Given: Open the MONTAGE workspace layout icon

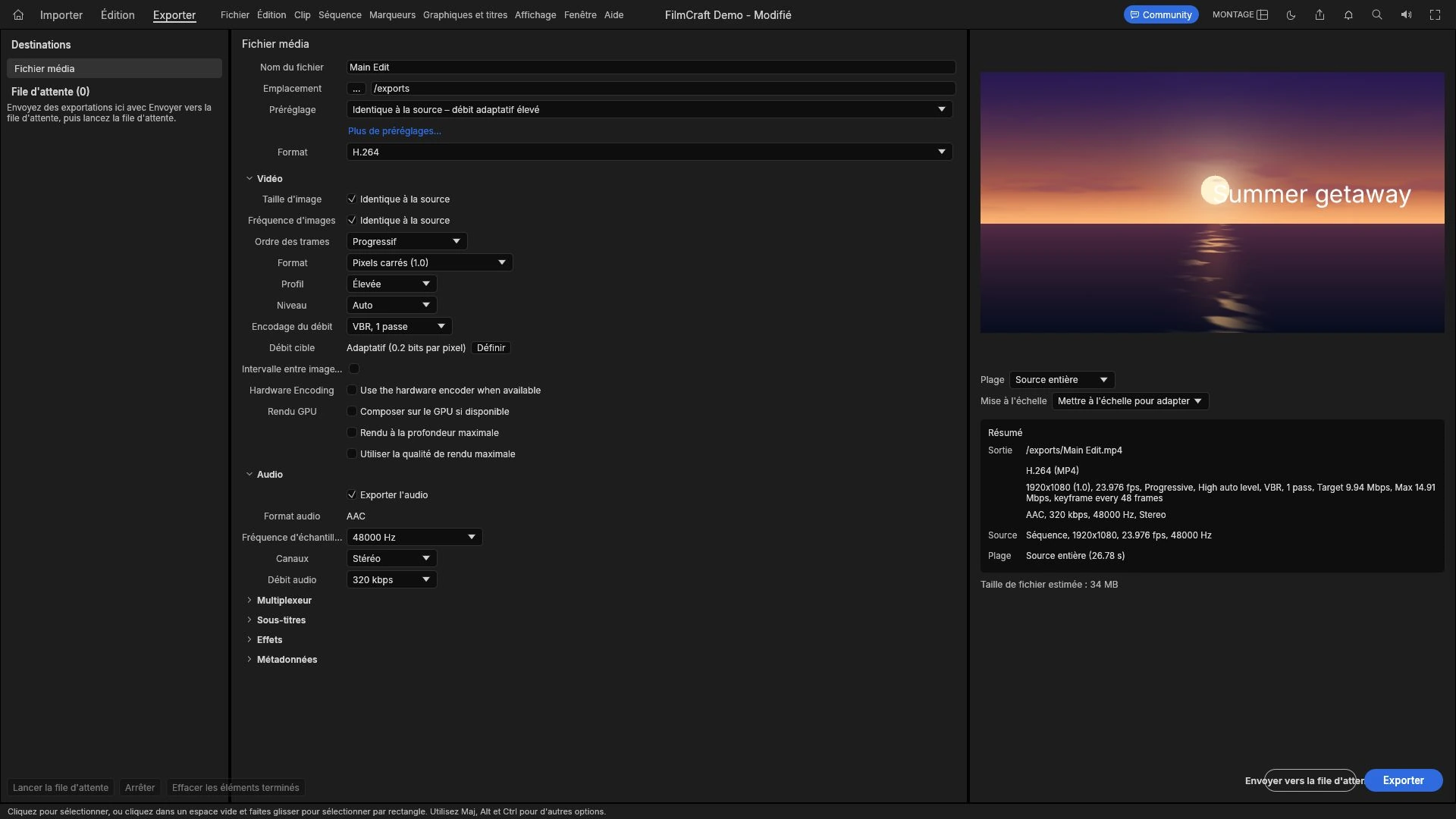Looking at the screenshot, I should tap(1263, 14).
